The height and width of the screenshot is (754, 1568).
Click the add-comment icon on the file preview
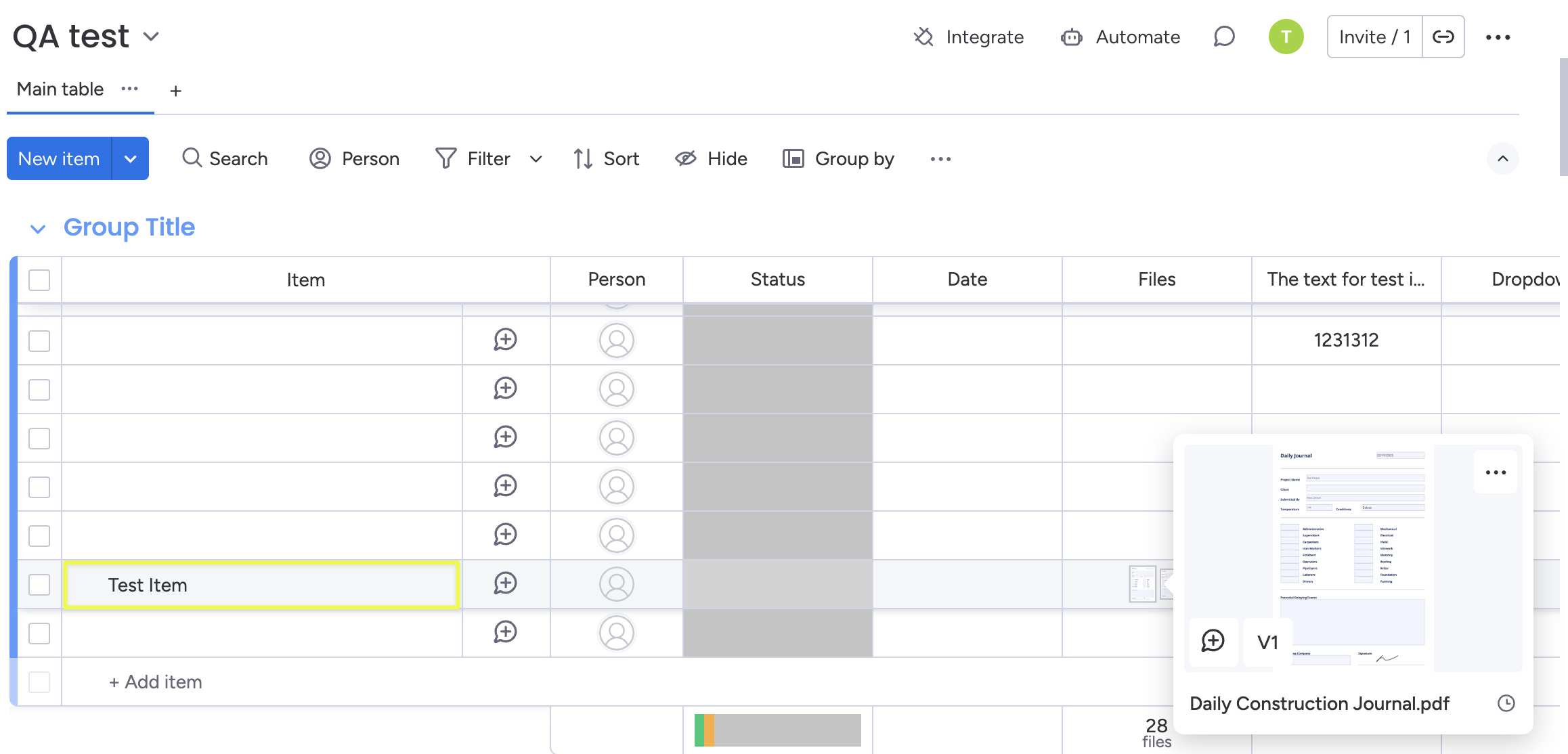coord(1213,641)
